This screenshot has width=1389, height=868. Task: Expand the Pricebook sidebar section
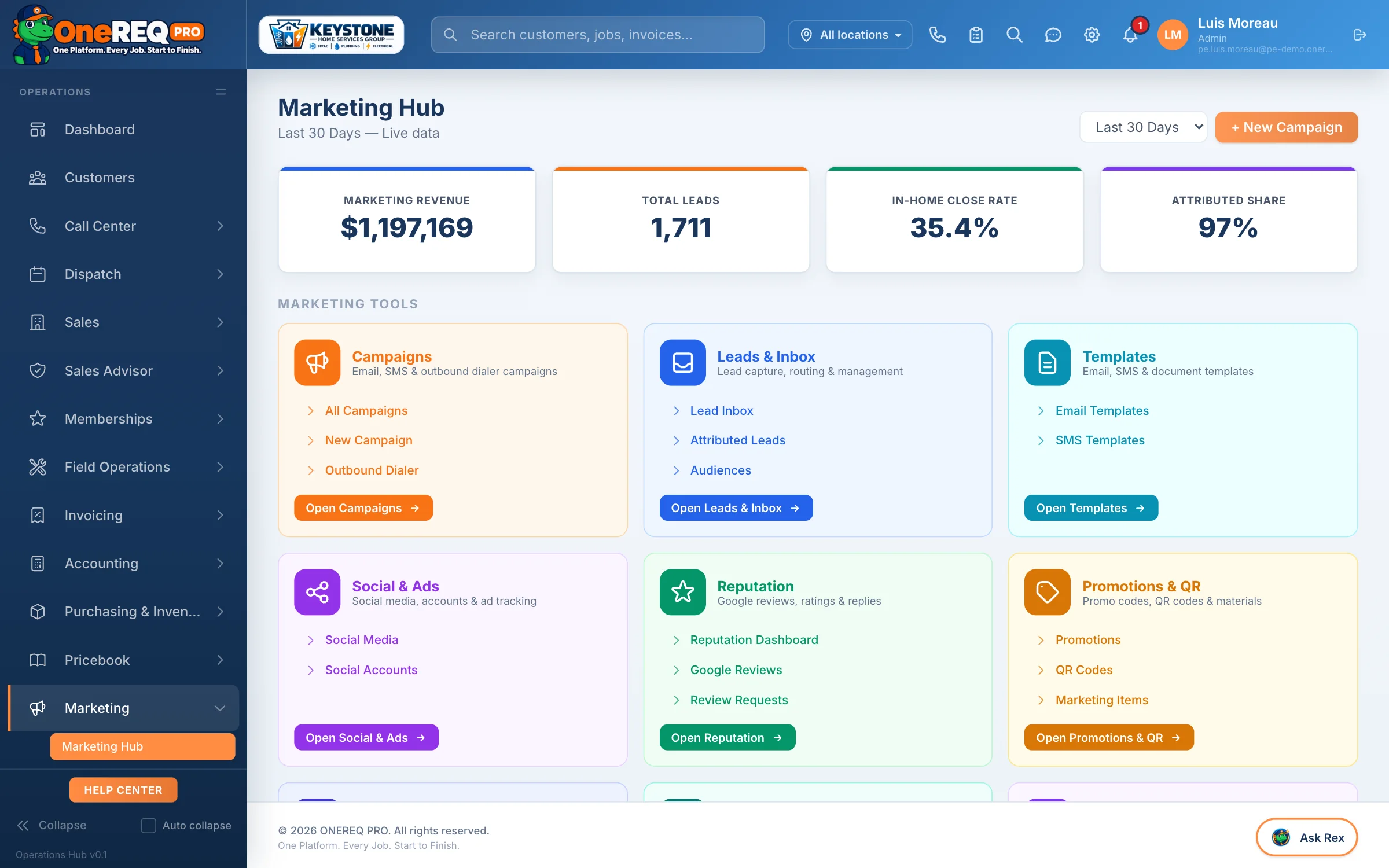point(123,660)
